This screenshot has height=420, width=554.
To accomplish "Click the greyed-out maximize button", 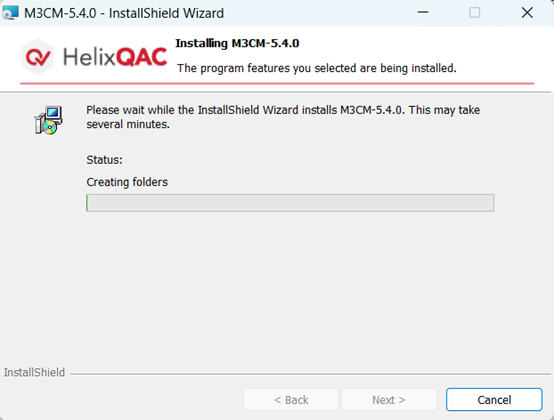I will [475, 13].
